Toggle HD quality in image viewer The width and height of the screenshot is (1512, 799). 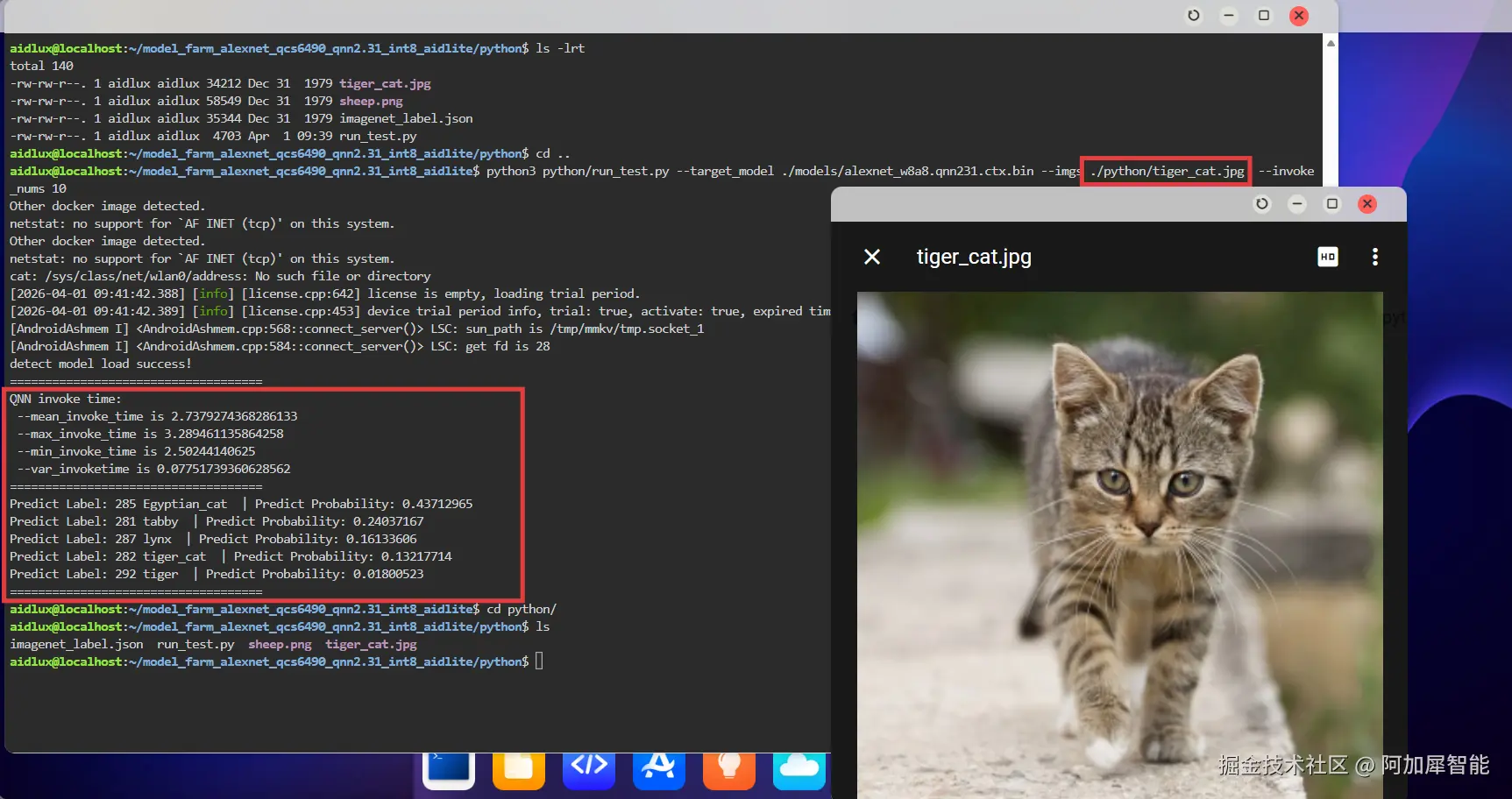coord(1328,257)
